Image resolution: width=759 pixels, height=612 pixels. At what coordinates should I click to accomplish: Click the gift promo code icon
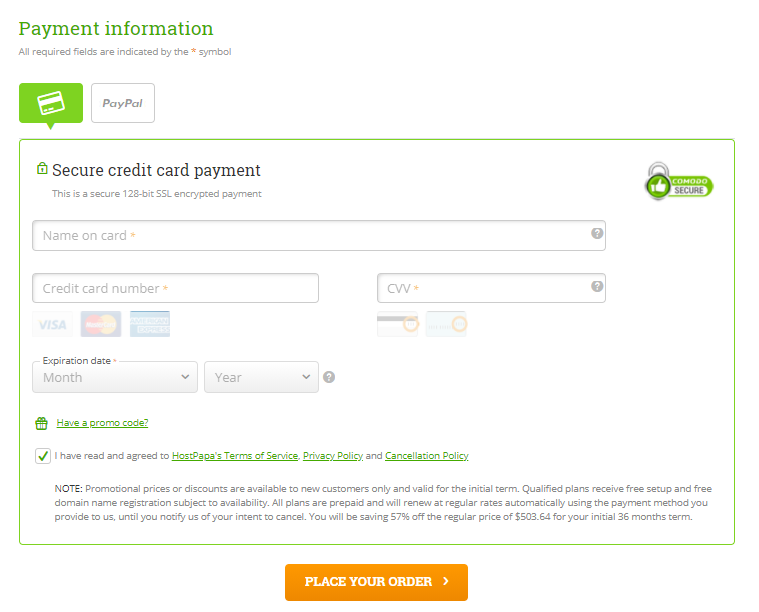click(42, 423)
